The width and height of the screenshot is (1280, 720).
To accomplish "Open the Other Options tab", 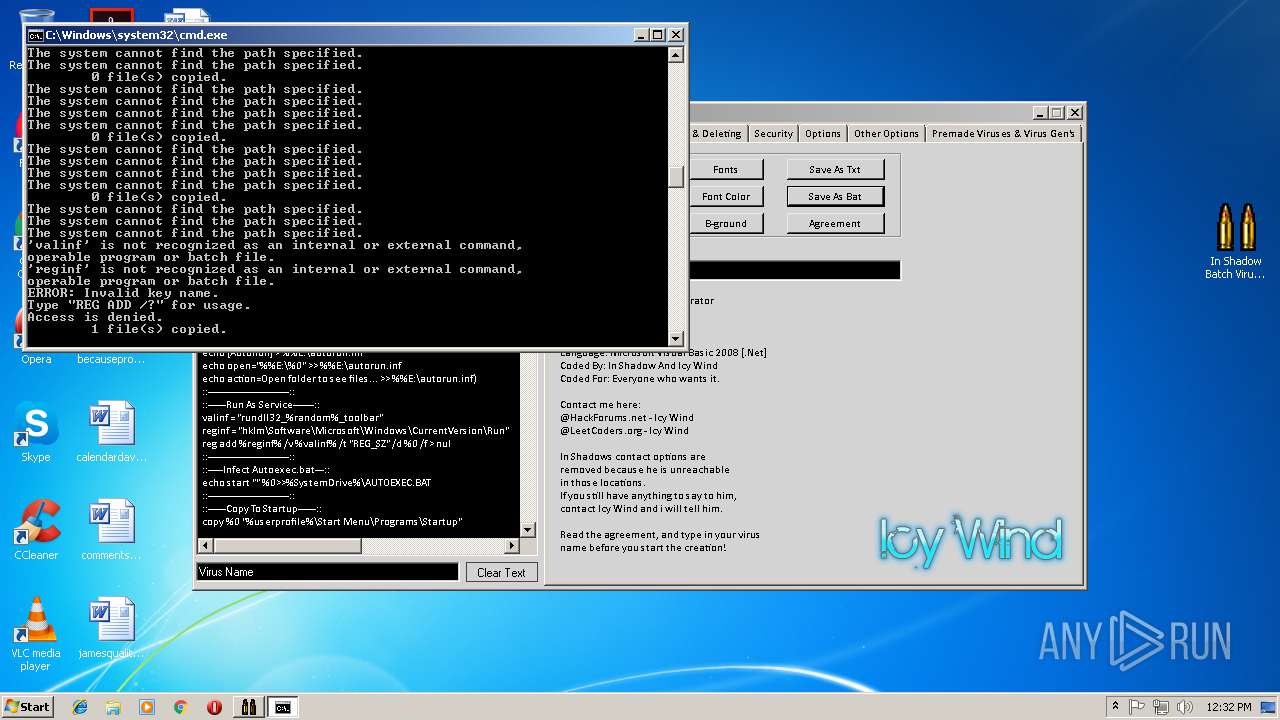I will (x=886, y=134).
